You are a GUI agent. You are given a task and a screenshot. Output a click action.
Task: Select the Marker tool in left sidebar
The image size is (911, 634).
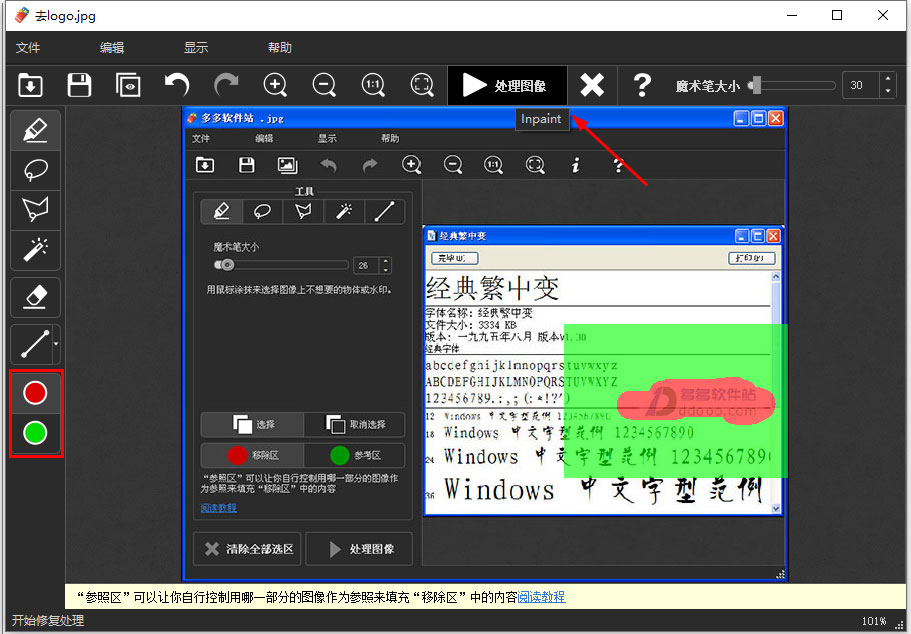click(35, 130)
